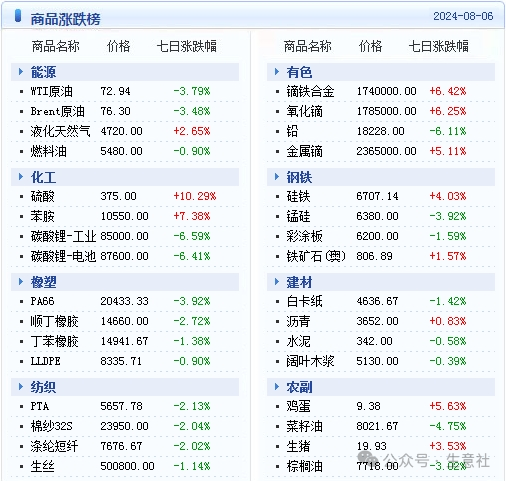The height and width of the screenshot is (481, 506).
Task: Open the 橡塑 category heading
Action: (x=43, y=282)
